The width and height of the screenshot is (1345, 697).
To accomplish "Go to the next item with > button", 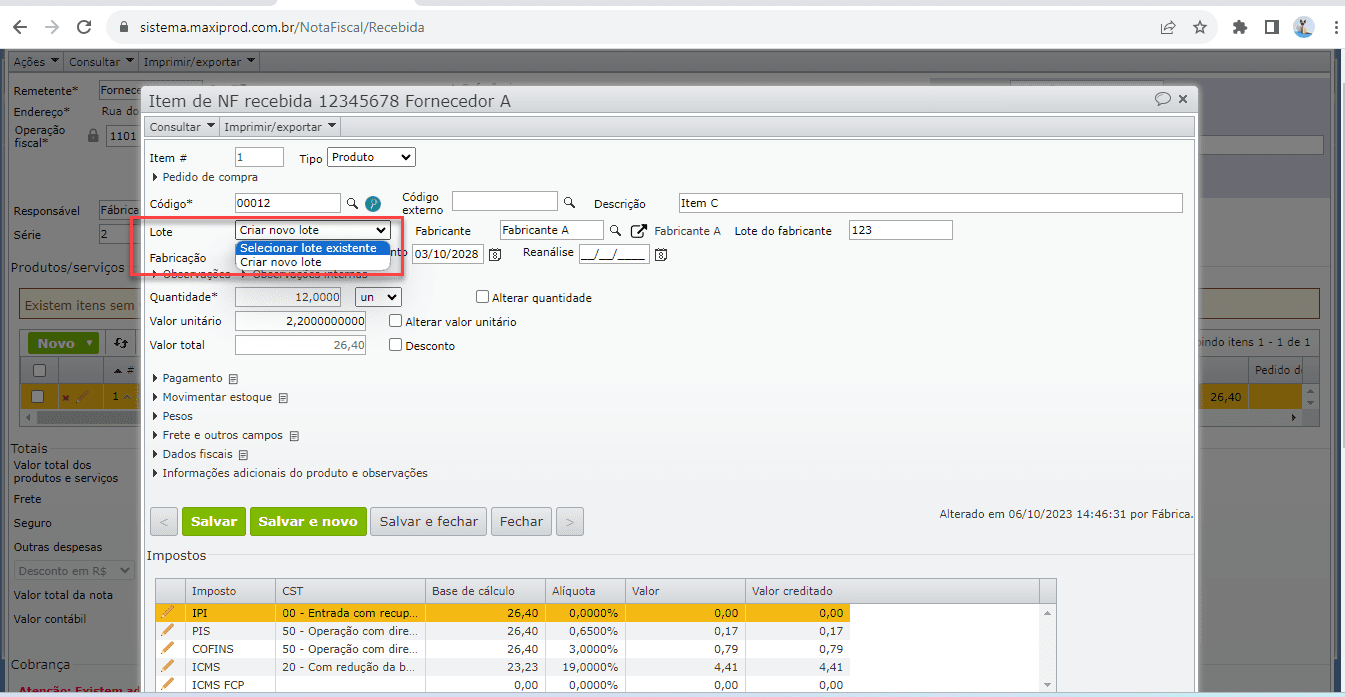I will coord(570,521).
